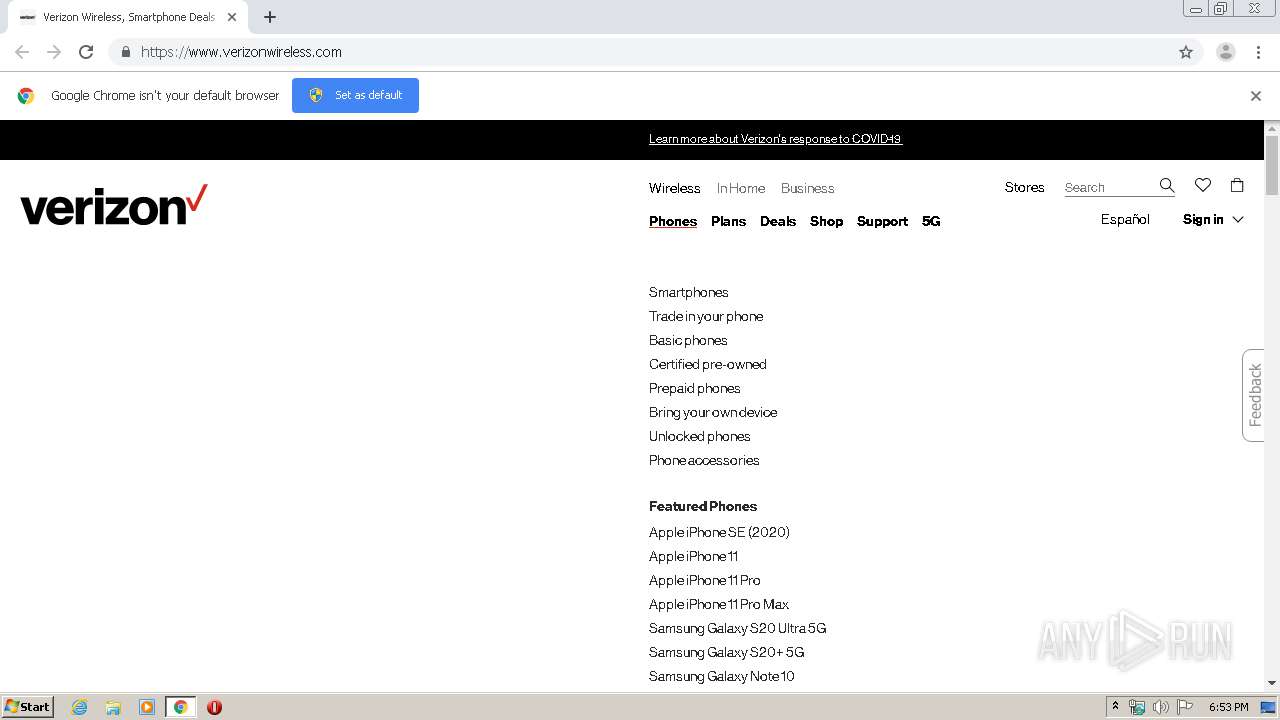Open Apple iPhone 11 Pro Max

[x=719, y=604]
